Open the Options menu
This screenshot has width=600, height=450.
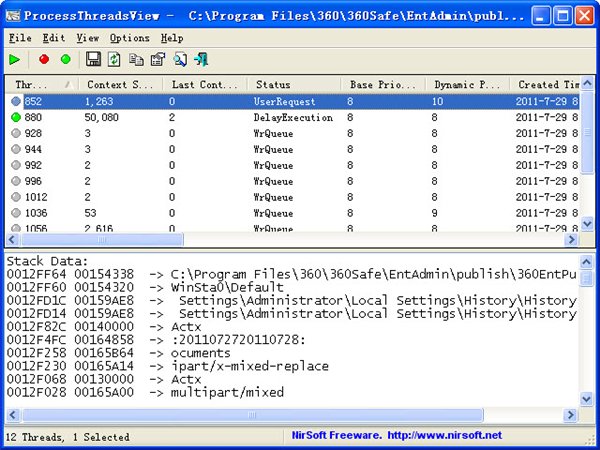129,38
